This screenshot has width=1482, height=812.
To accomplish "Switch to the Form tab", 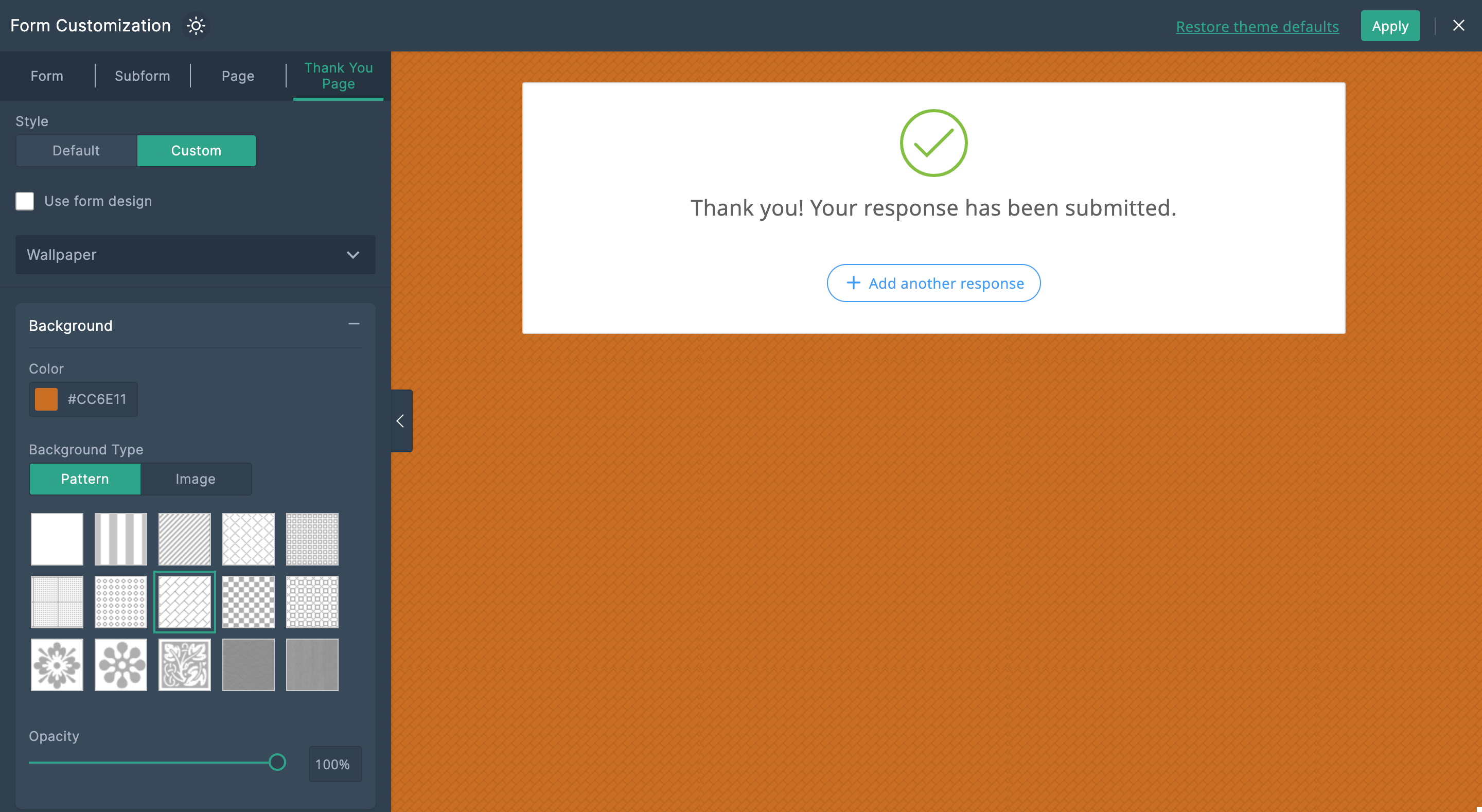I will pyautogui.click(x=47, y=75).
